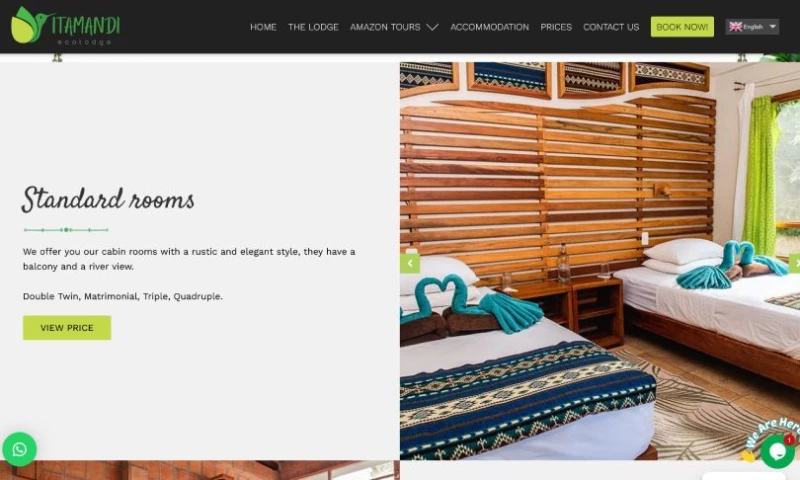
Task: Open The Lodge menu item
Action: [313, 27]
